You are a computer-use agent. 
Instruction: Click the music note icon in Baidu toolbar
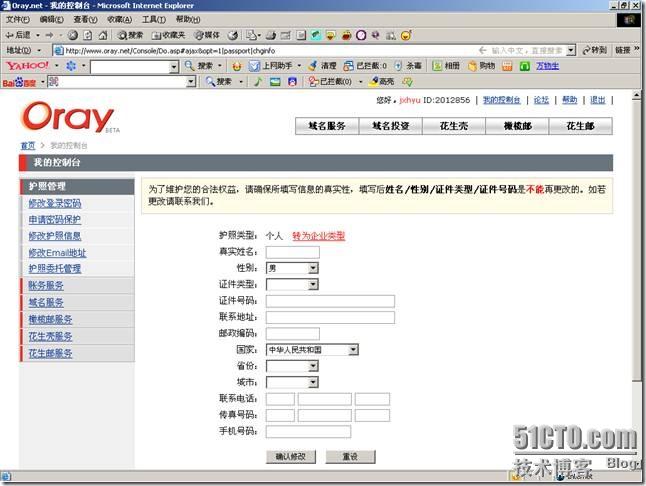coord(258,82)
